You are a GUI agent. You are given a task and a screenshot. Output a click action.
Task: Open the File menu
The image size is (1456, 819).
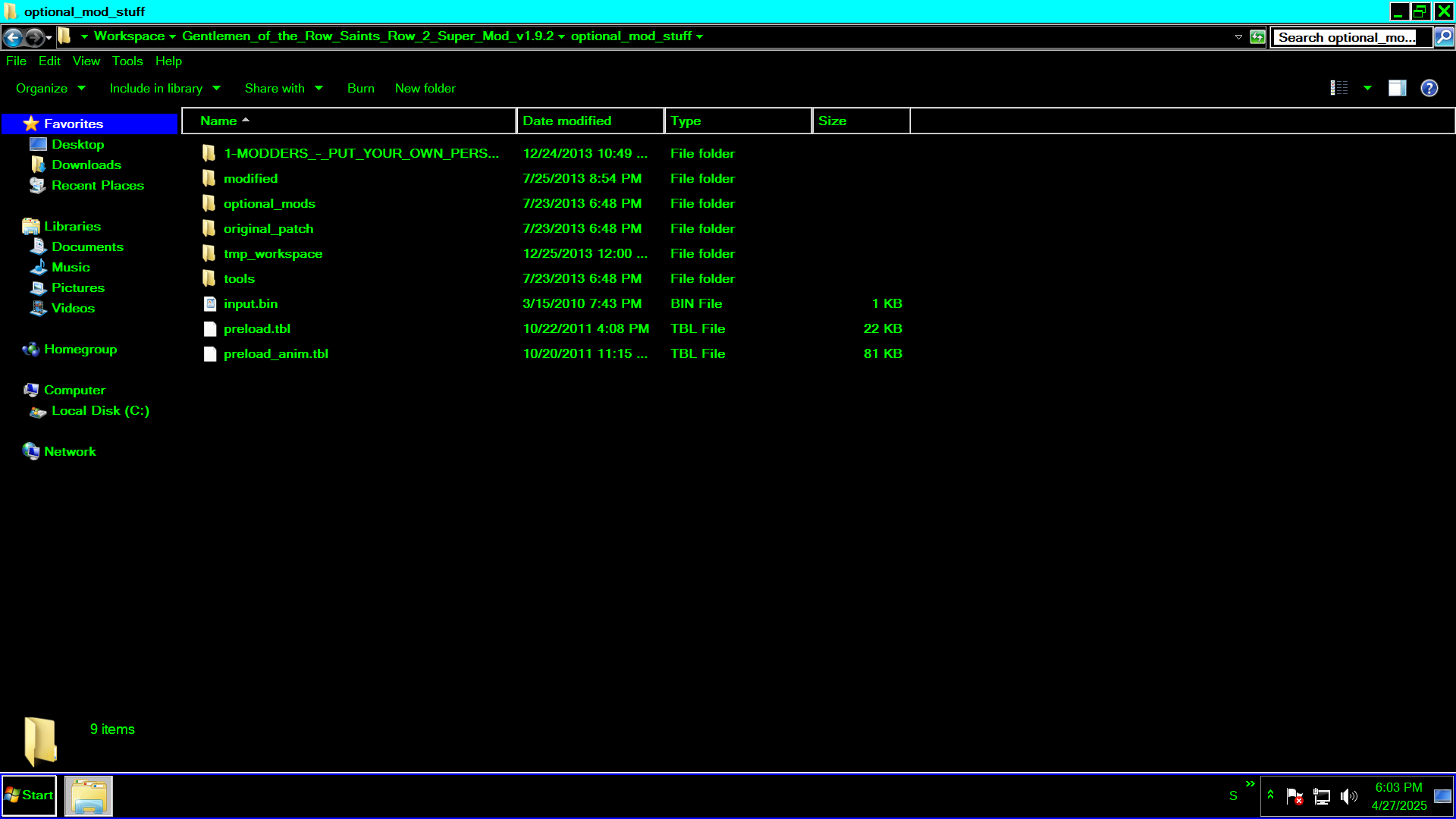(x=16, y=61)
